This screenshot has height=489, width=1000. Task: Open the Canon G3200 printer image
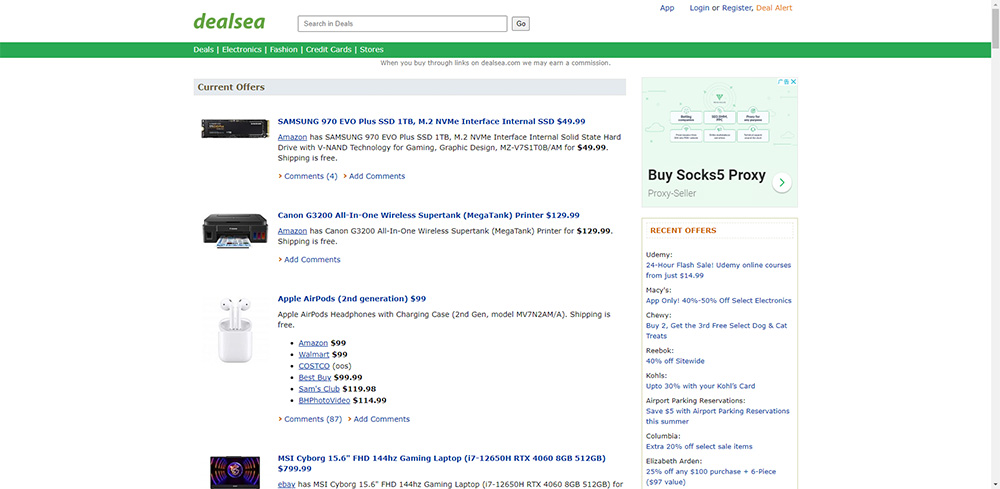(x=235, y=230)
